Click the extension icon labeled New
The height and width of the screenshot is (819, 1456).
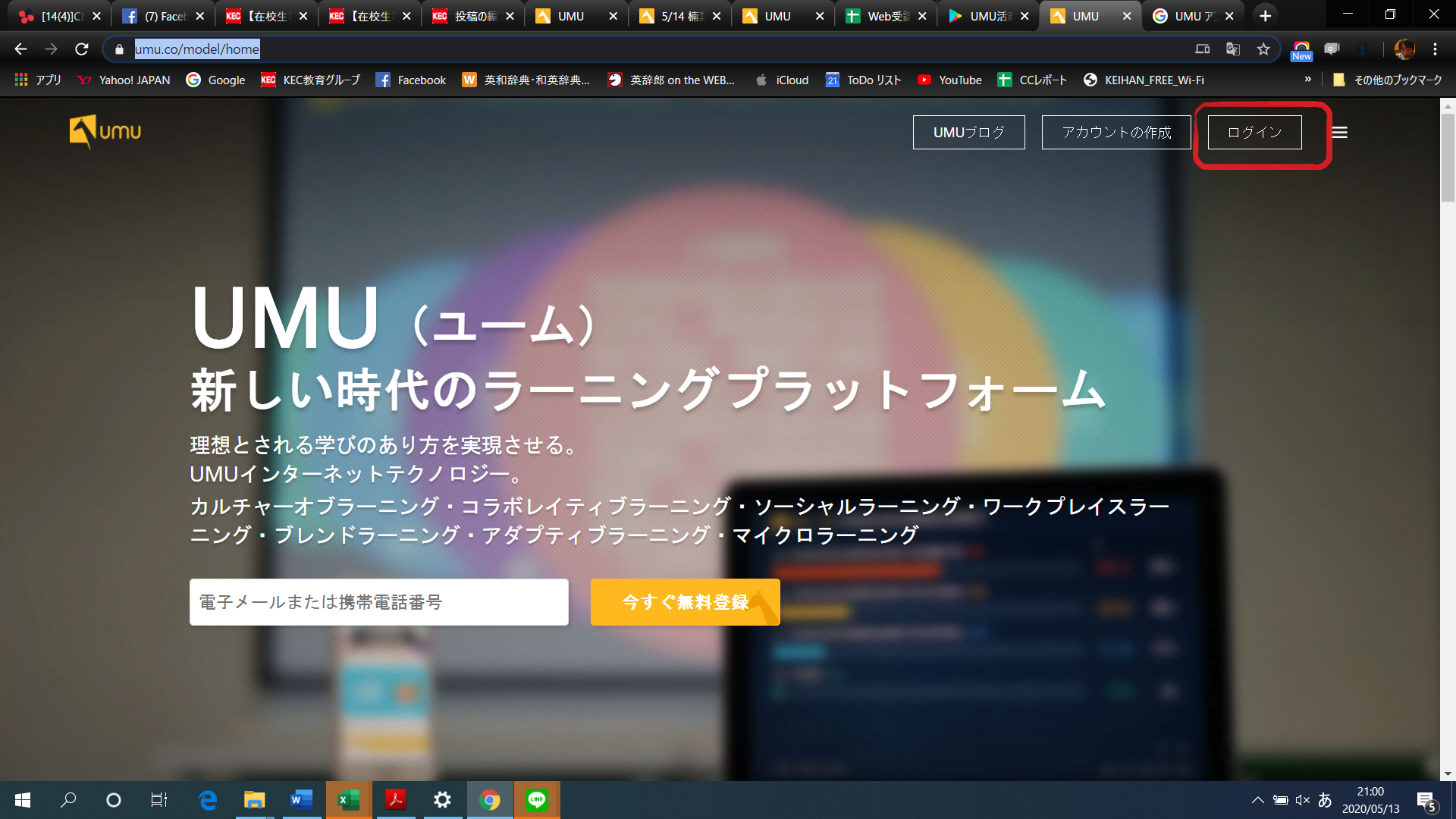point(1301,50)
